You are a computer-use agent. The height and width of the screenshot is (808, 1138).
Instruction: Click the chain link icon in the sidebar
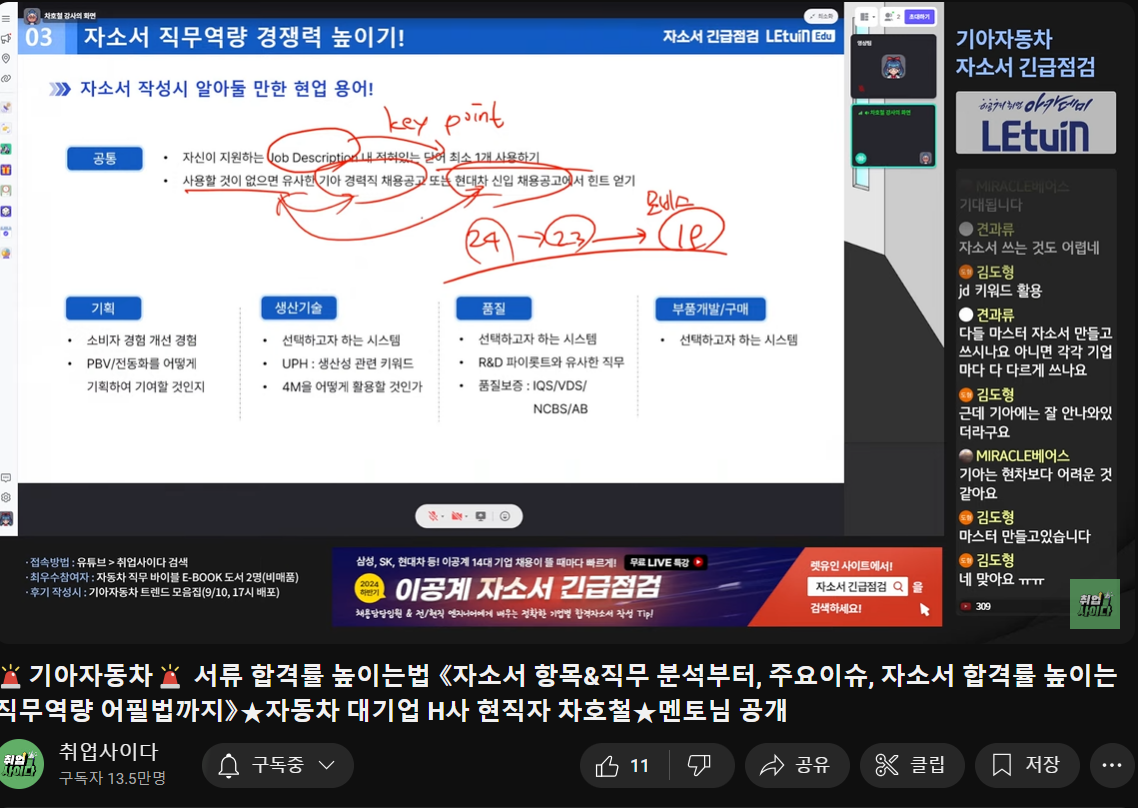coord(6,78)
